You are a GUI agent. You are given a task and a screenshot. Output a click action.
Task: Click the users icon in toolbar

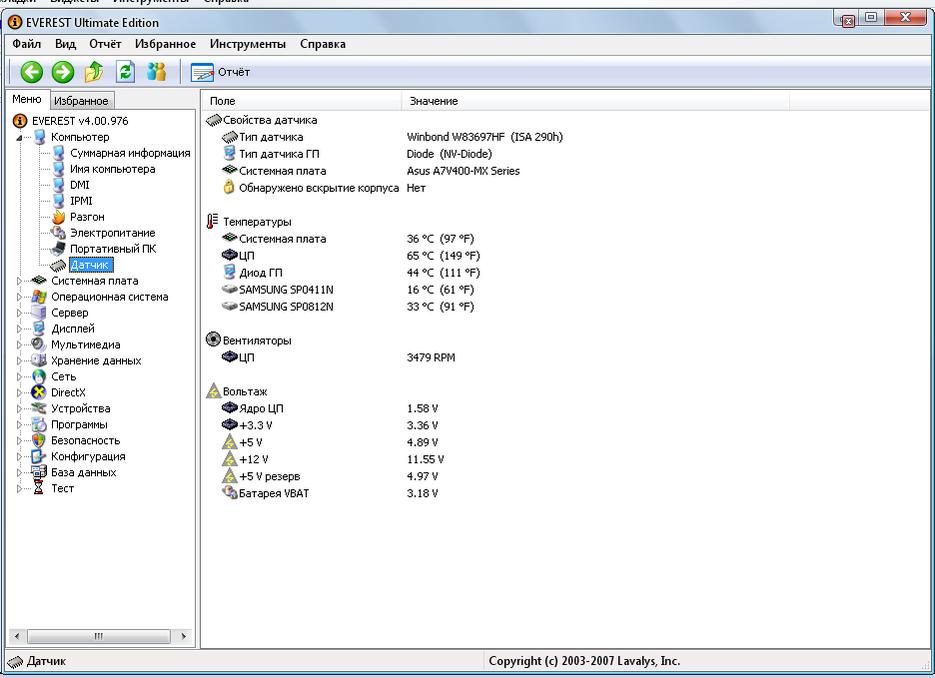[x=156, y=72]
